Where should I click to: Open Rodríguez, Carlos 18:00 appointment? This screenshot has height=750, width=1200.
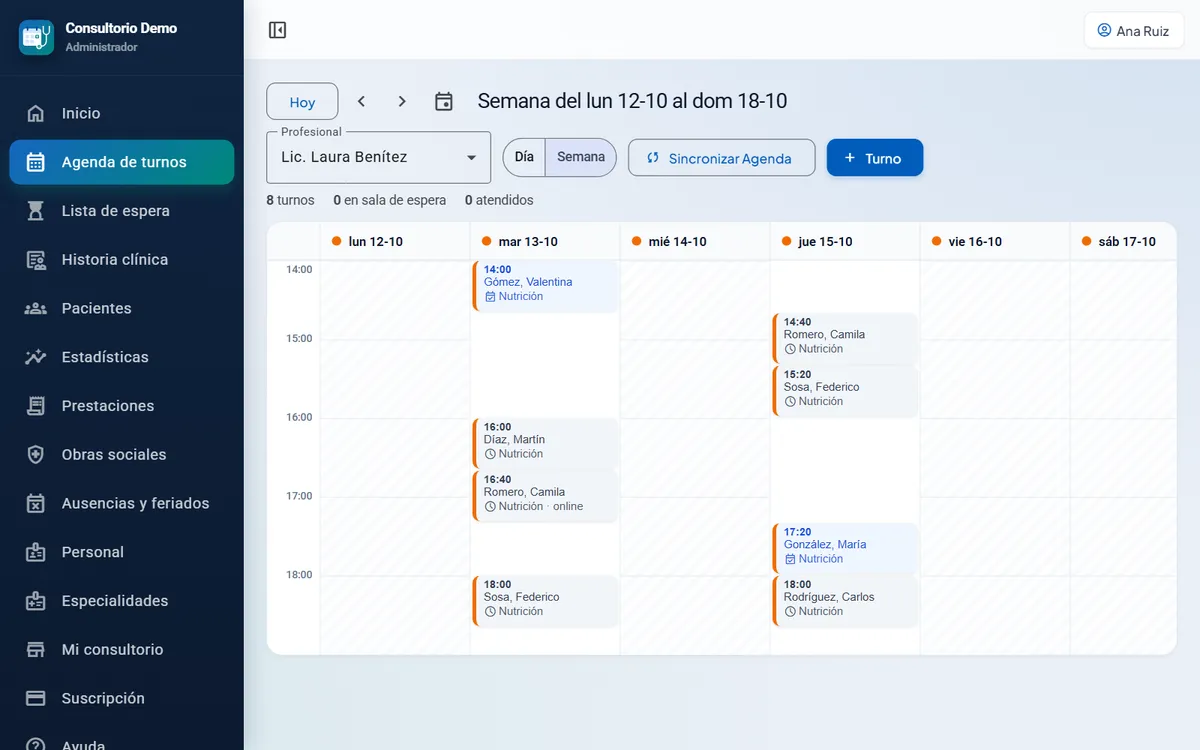coord(846,601)
